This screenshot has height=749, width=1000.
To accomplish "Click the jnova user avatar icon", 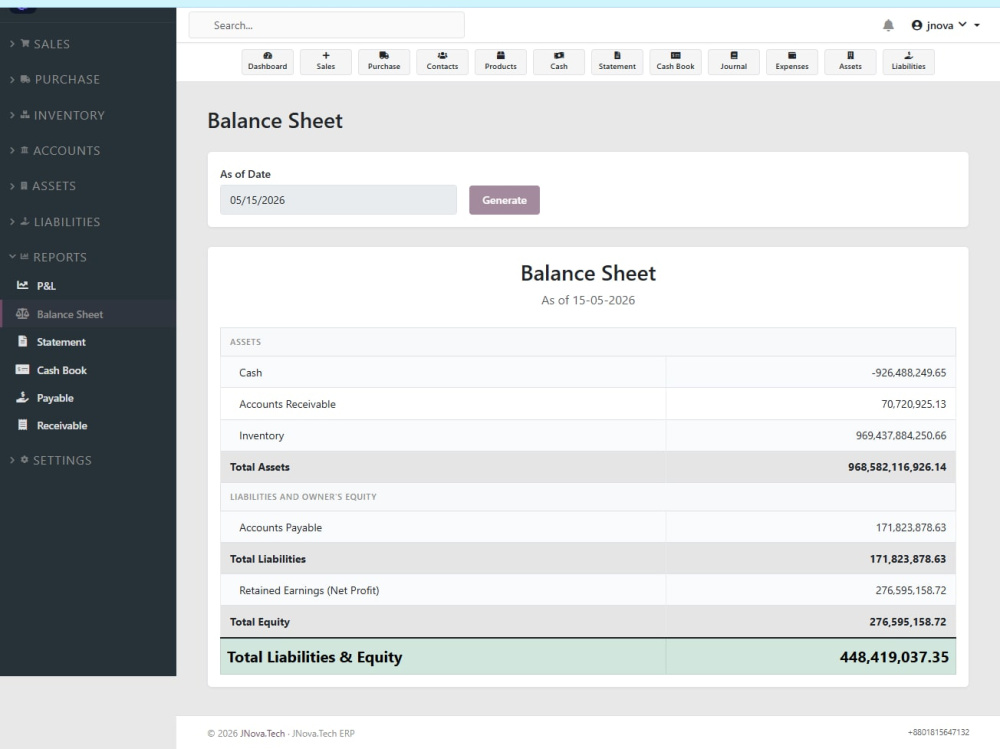I will pyautogui.click(x=916, y=25).
